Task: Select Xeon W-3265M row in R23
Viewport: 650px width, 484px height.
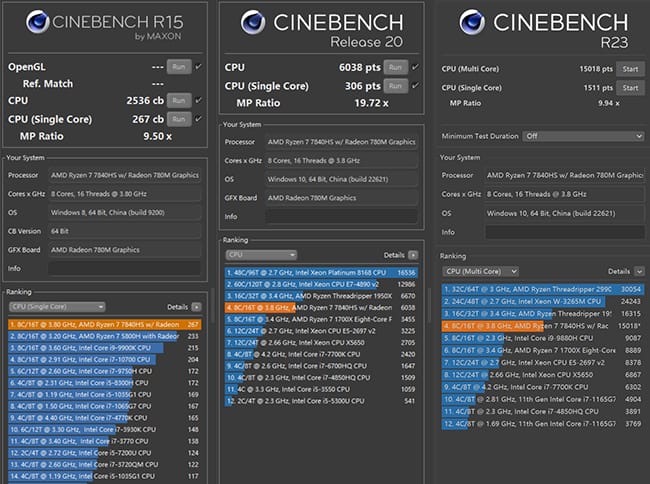Action: point(543,301)
